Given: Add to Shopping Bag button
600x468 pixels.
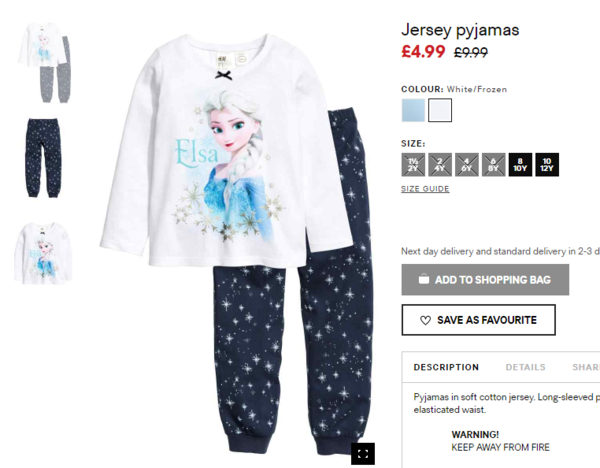Looking at the screenshot, I should (x=485, y=279).
